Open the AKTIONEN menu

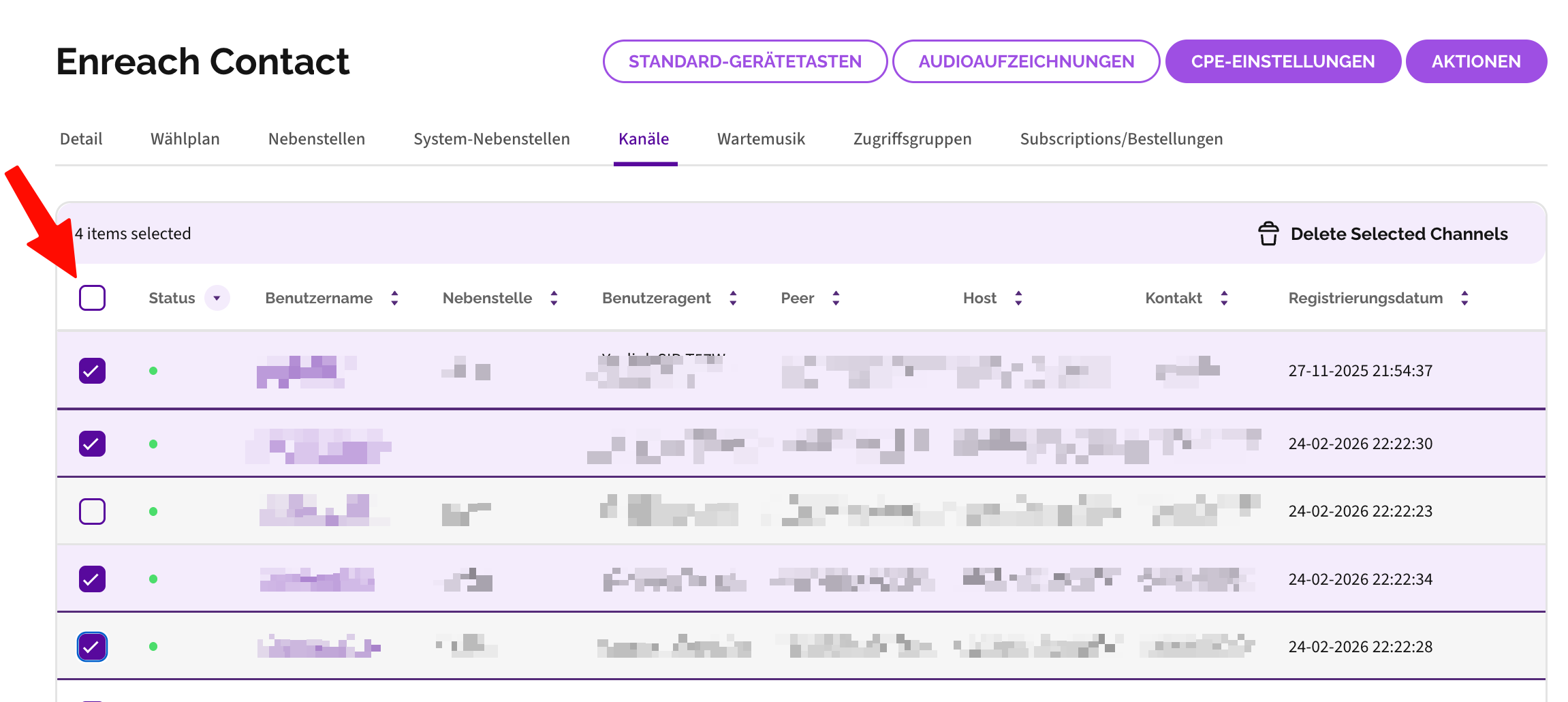point(1475,61)
